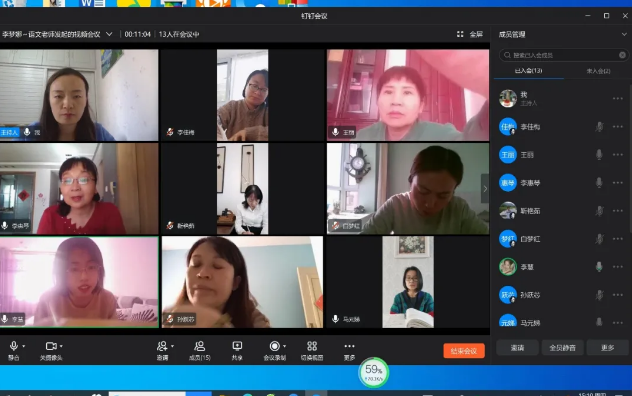This screenshot has height=396, width=632.
Task: Unmute 李佳梅's microphone in member list
Action: (x=599, y=127)
